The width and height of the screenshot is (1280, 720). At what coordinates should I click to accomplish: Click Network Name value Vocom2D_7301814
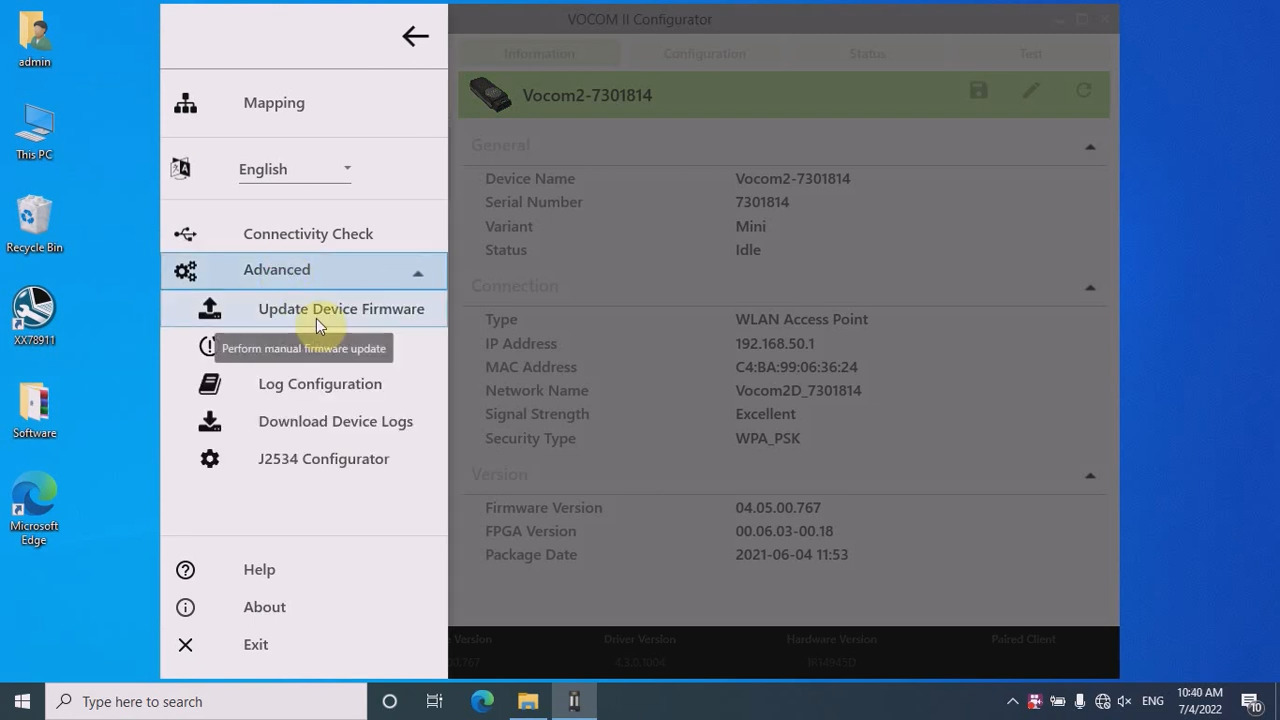tap(798, 390)
